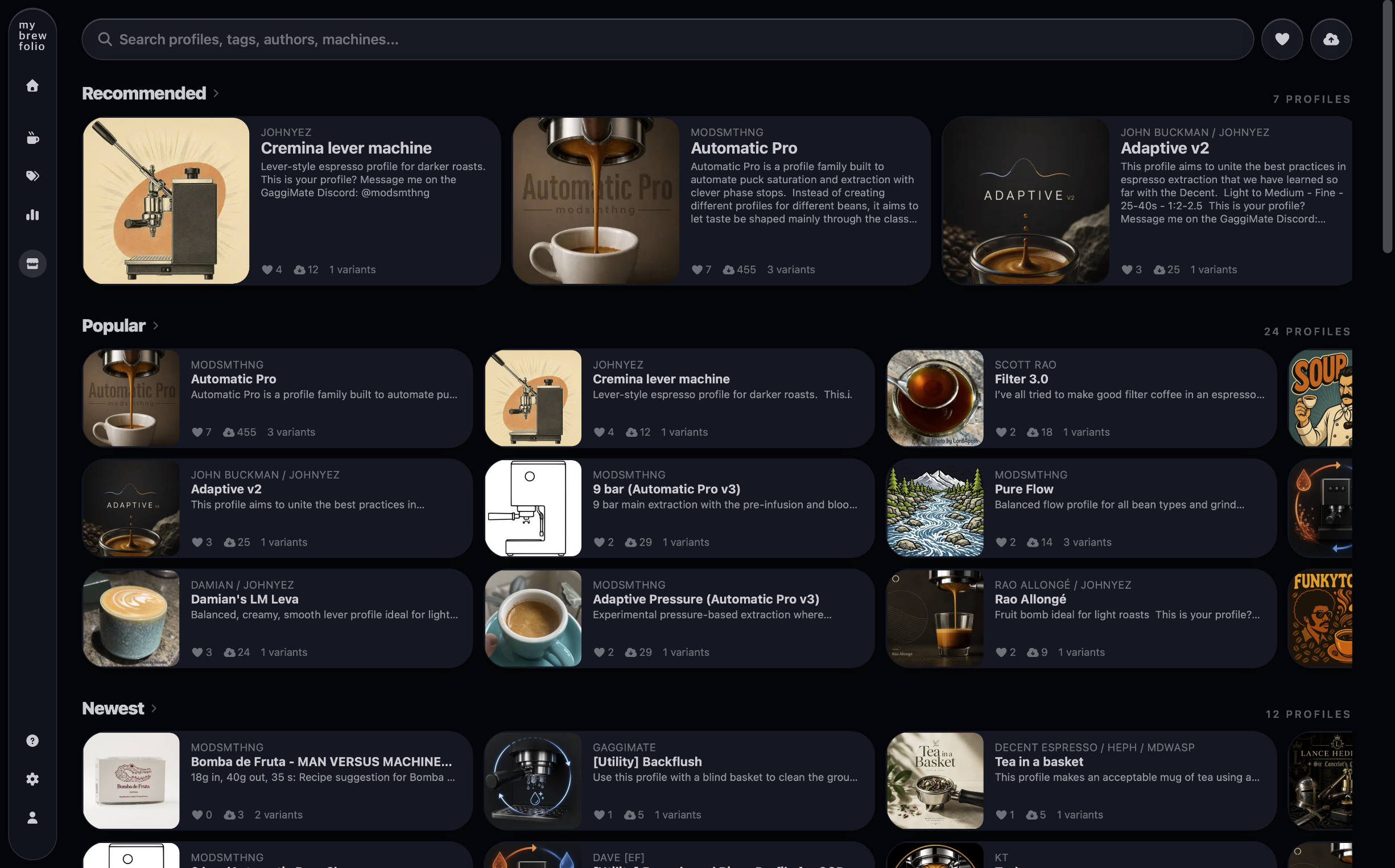Open the user account icon
The height and width of the screenshot is (868, 1395).
point(33,817)
